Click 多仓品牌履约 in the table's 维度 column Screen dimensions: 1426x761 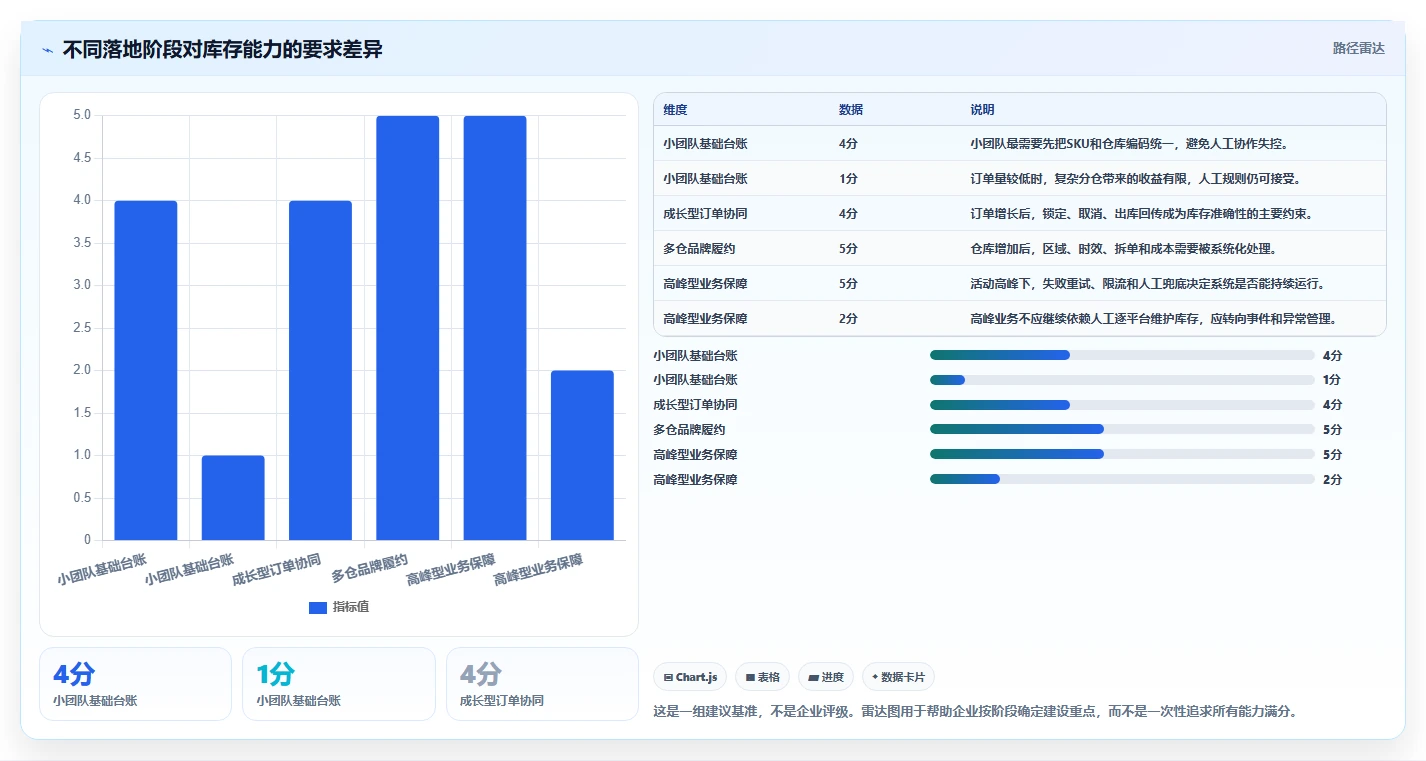(699, 249)
